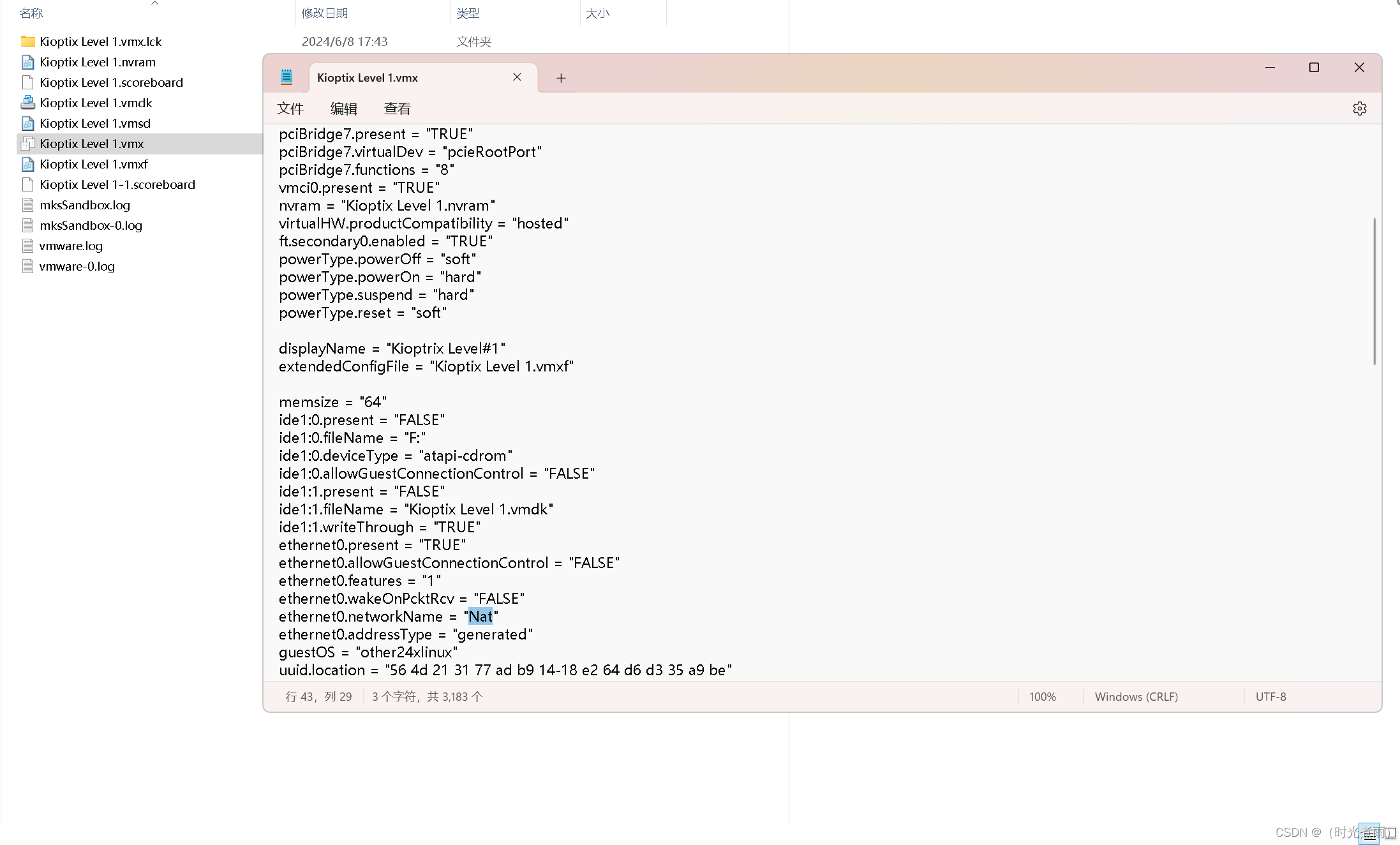
Task: Select Kioptix Level 1.scoreboard file
Action: 111,82
